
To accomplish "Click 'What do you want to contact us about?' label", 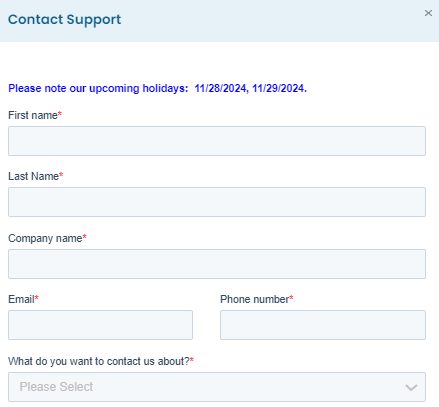I will pyautogui.click(x=99, y=361).
